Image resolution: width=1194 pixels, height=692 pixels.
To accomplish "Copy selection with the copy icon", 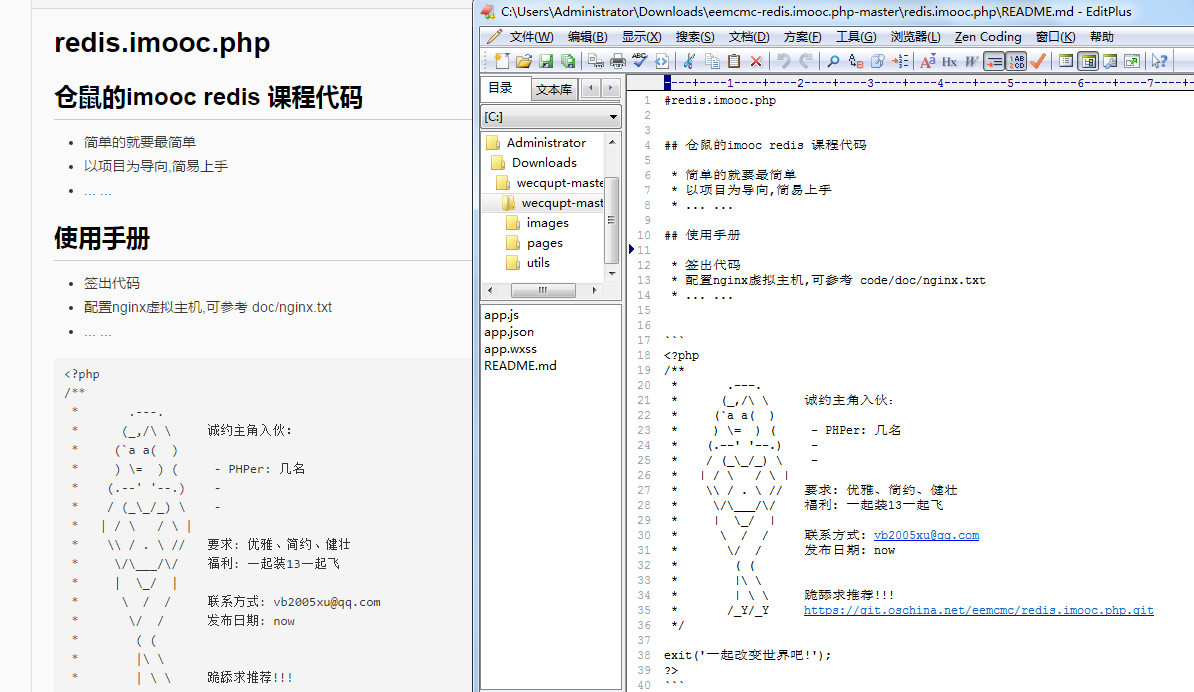I will (712, 61).
